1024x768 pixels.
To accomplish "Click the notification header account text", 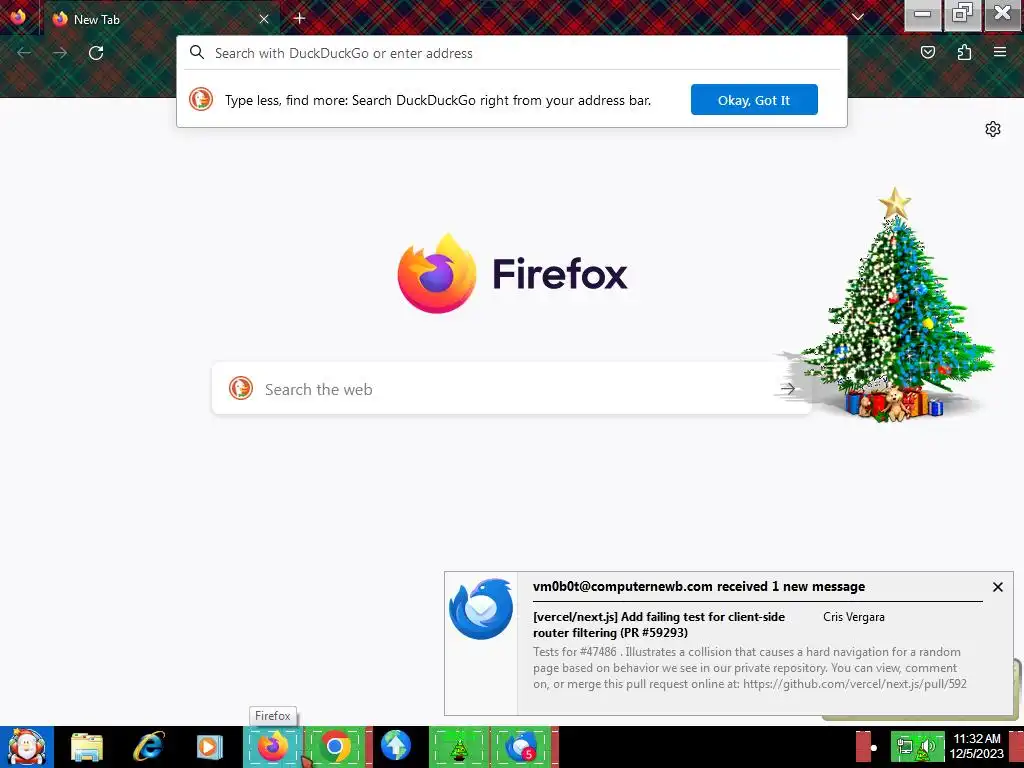I will (699, 586).
